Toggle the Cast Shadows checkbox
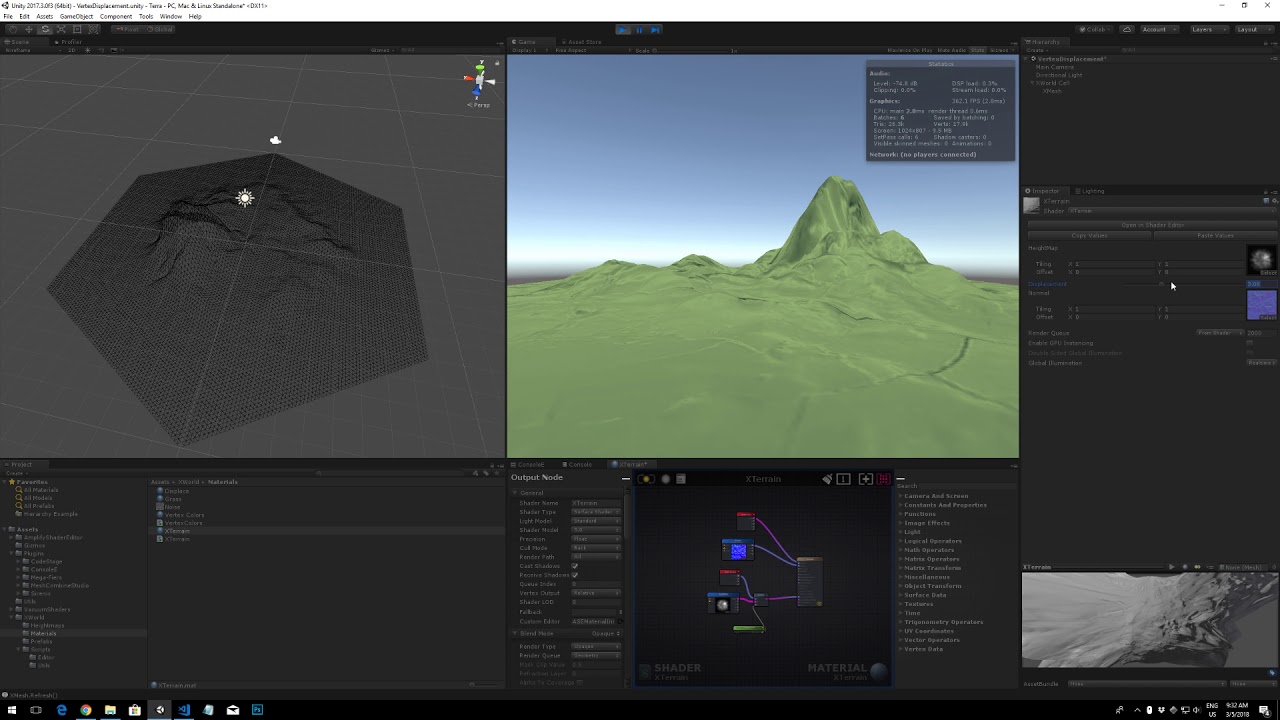Screen dimensions: 1280x720 pos(575,566)
